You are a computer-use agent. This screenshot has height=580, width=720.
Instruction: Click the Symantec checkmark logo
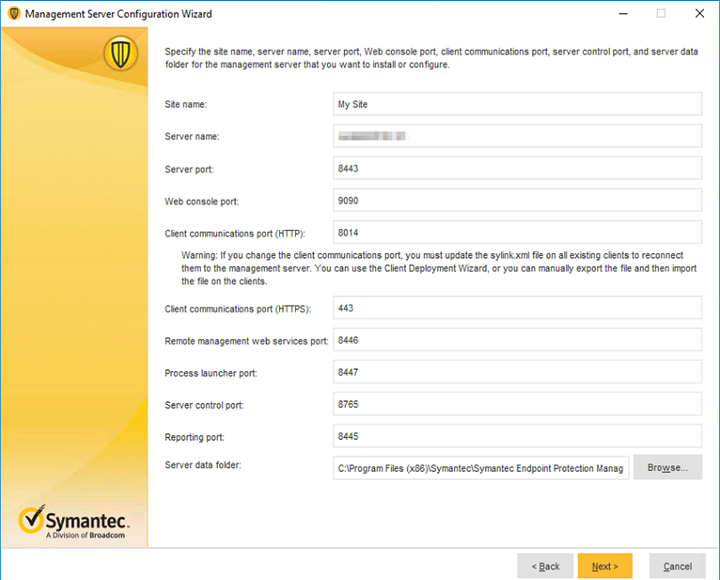tap(32, 519)
